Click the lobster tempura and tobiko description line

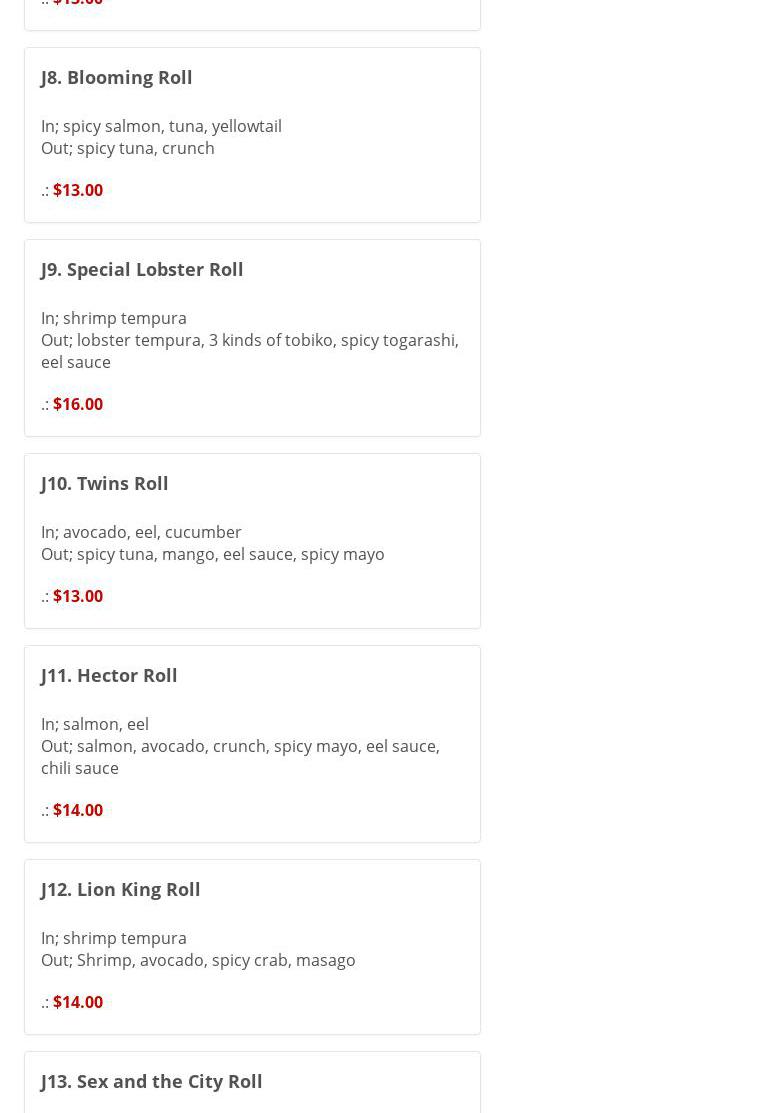[x=249, y=341]
